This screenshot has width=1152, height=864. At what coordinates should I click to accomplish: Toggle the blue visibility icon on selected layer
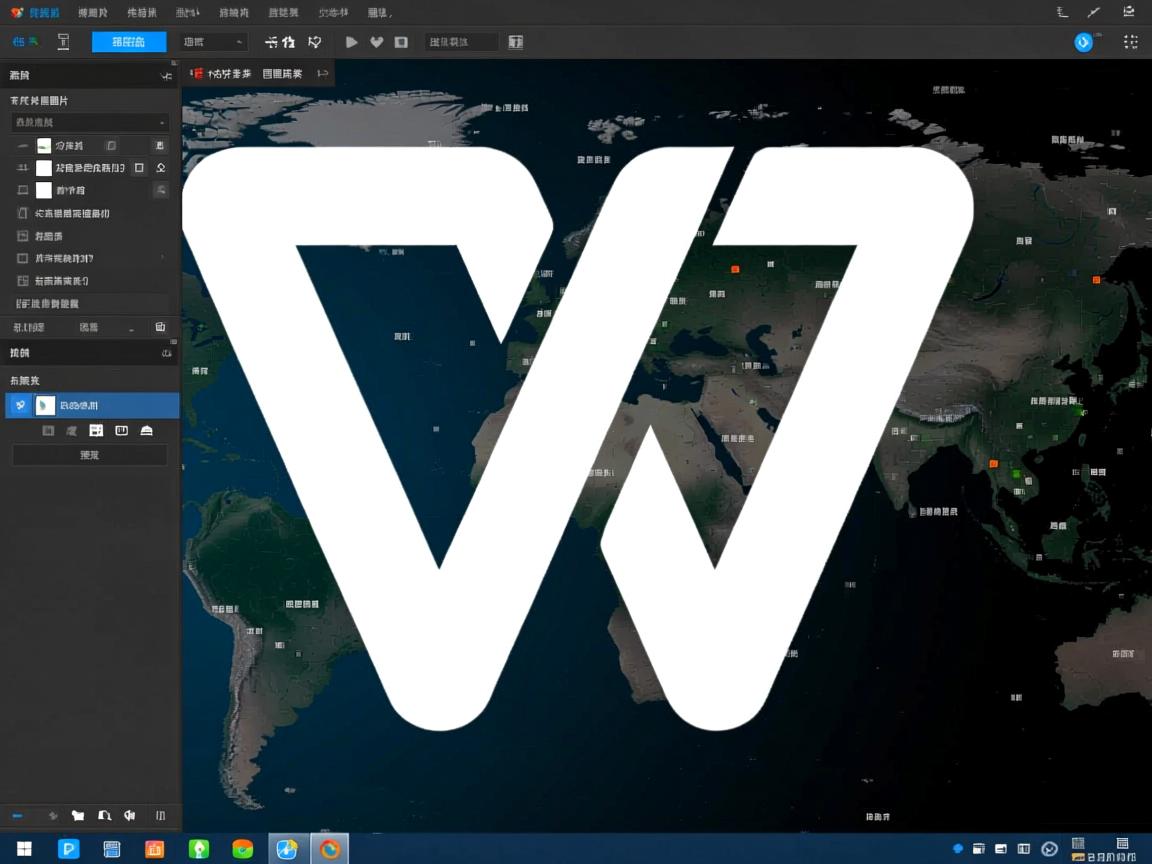pos(21,405)
